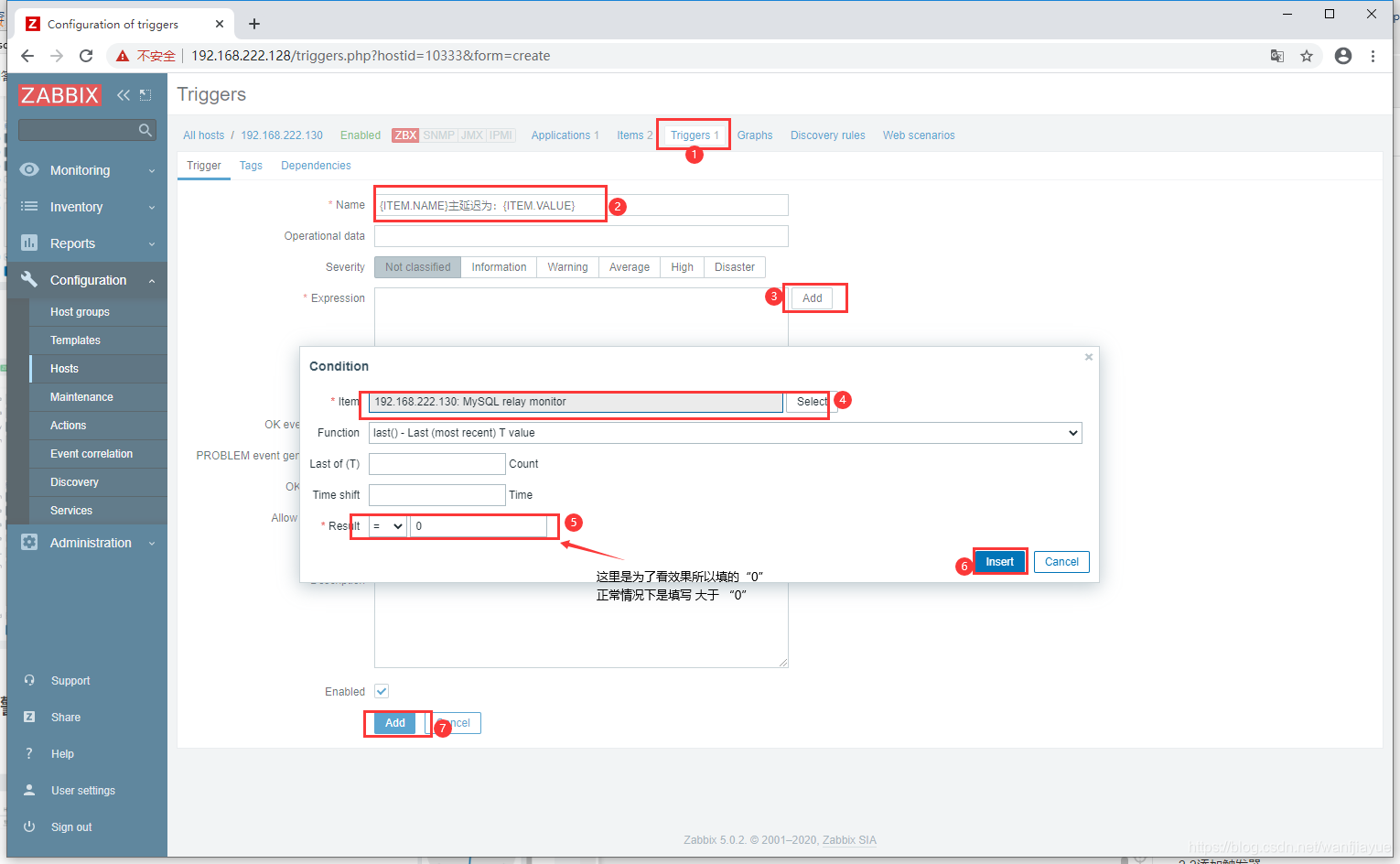Click the blue Add trigger button
The height and width of the screenshot is (864, 1400).
click(x=395, y=723)
